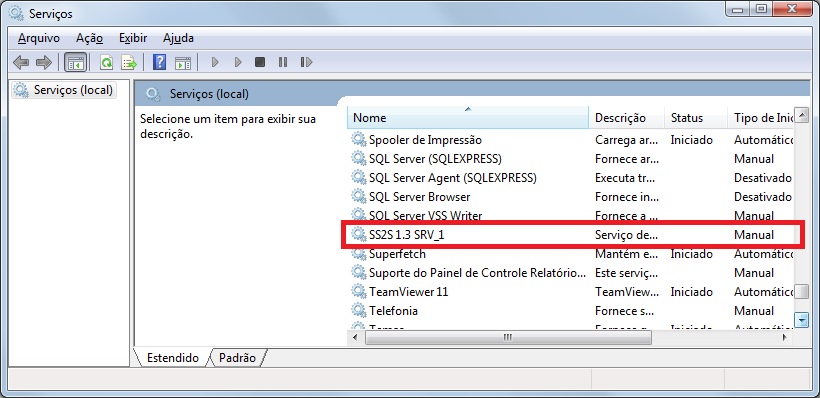Click Desativado startup type of SQL Server Browser
The width and height of the screenshot is (820, 398).
pyautogui.click(x=763, y=197)
